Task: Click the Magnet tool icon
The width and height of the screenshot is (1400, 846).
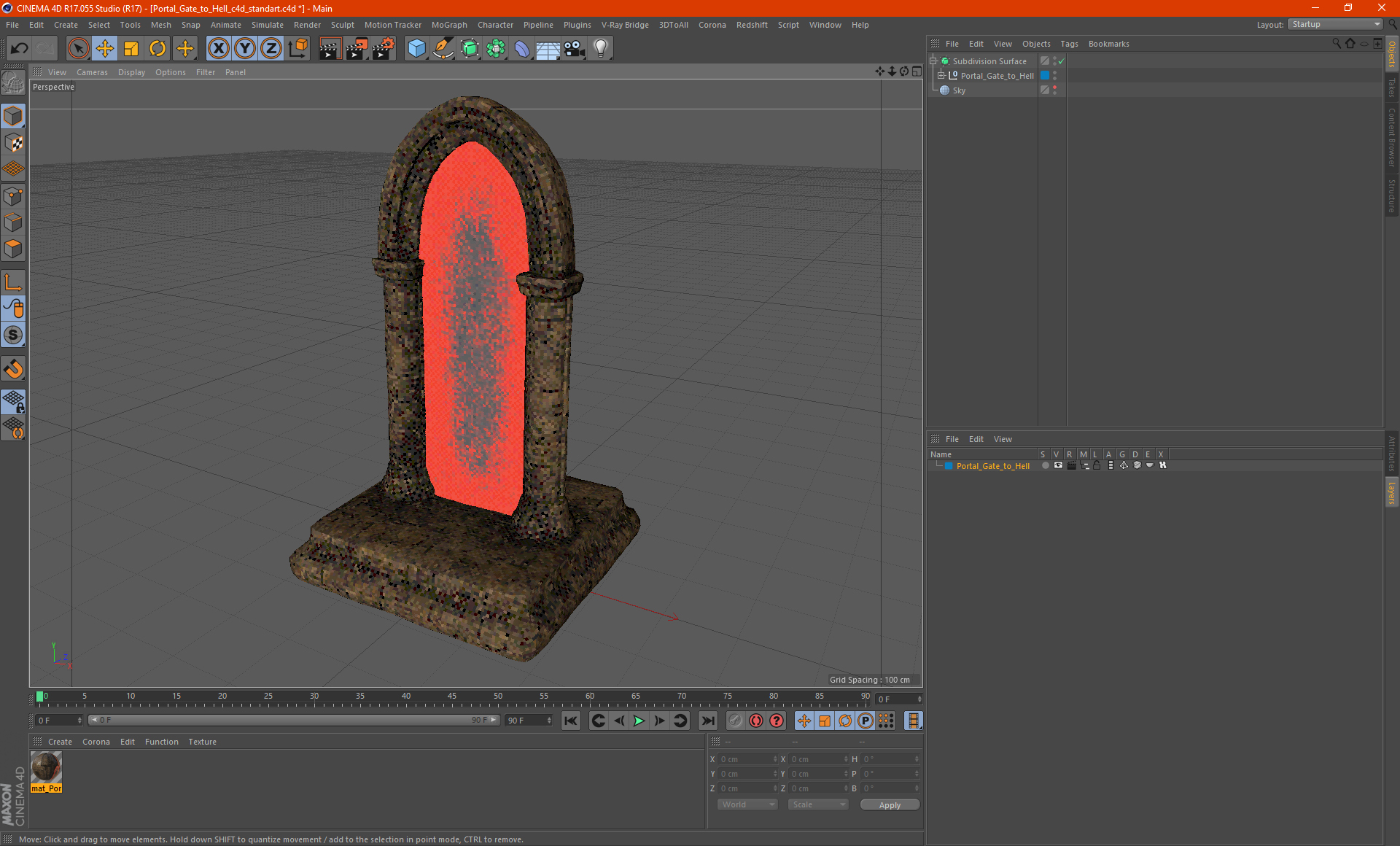Action: point(13,369)
